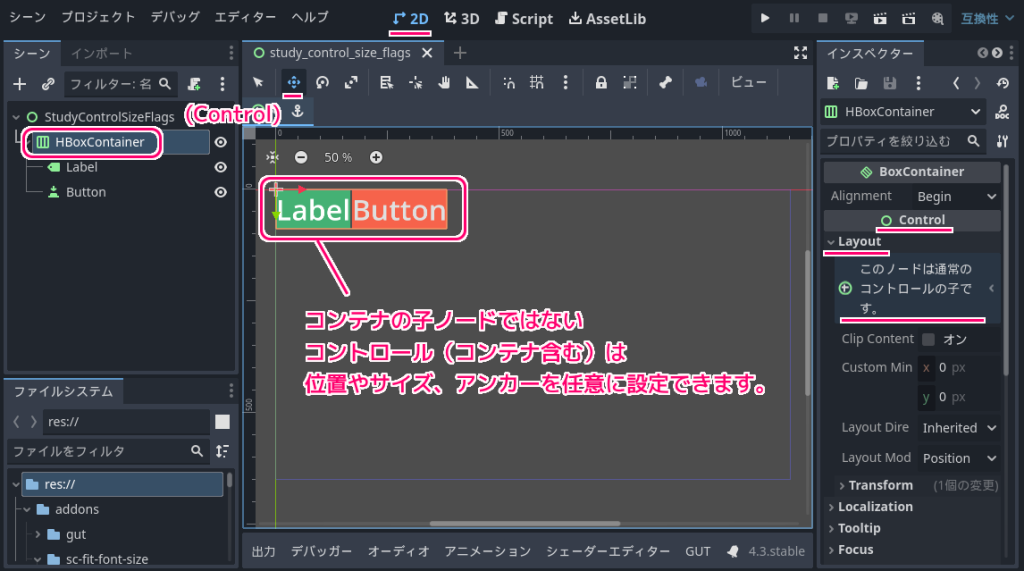Open inspector property sort settings icon
1024x571 pixels.
click(1002, 141)
